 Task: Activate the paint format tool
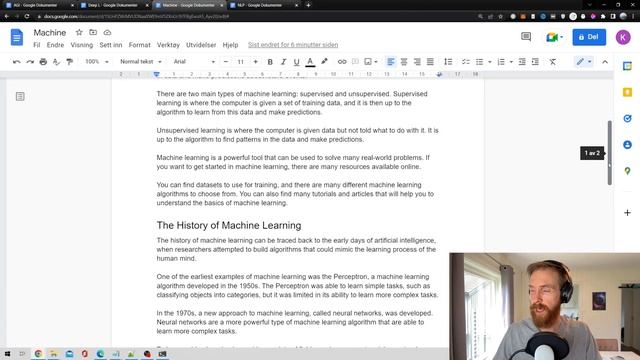click(70, 62)
